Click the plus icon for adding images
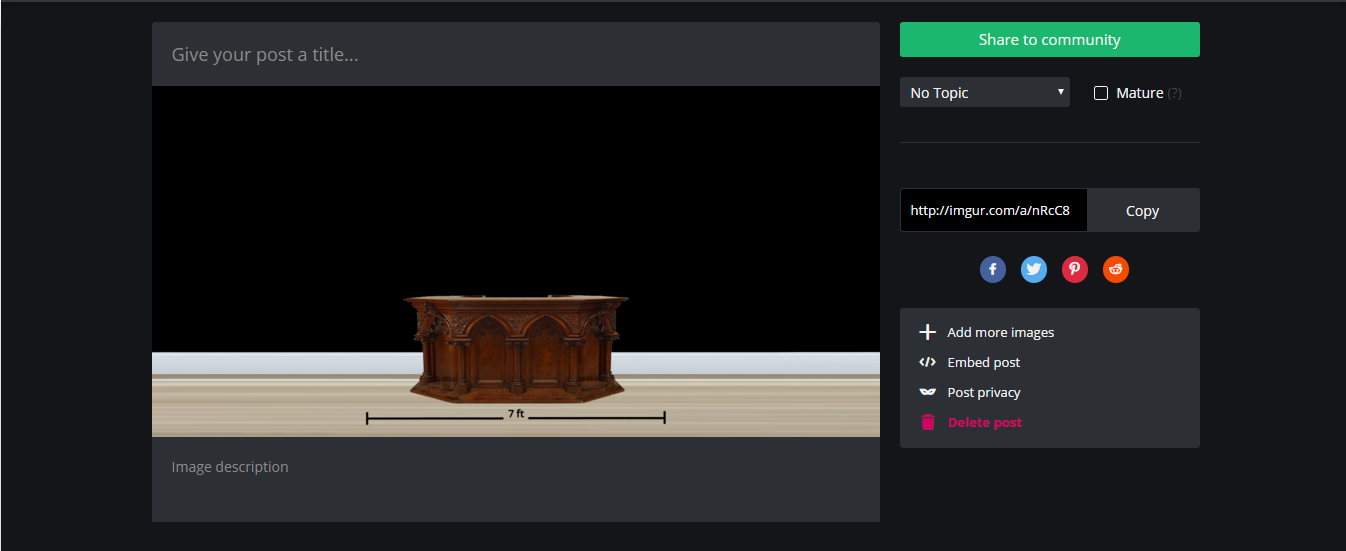Image resolution: width=1346 pixels, height=551 pixels. point(927,332)
